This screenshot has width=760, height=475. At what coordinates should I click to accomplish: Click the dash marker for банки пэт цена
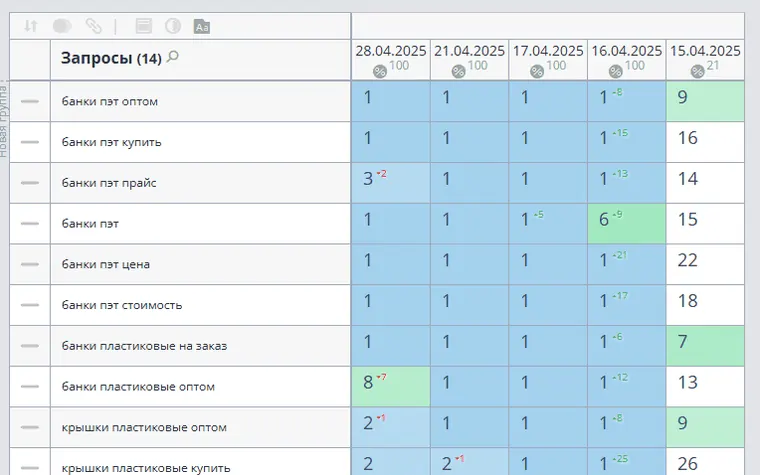click(x=30, y=264)
